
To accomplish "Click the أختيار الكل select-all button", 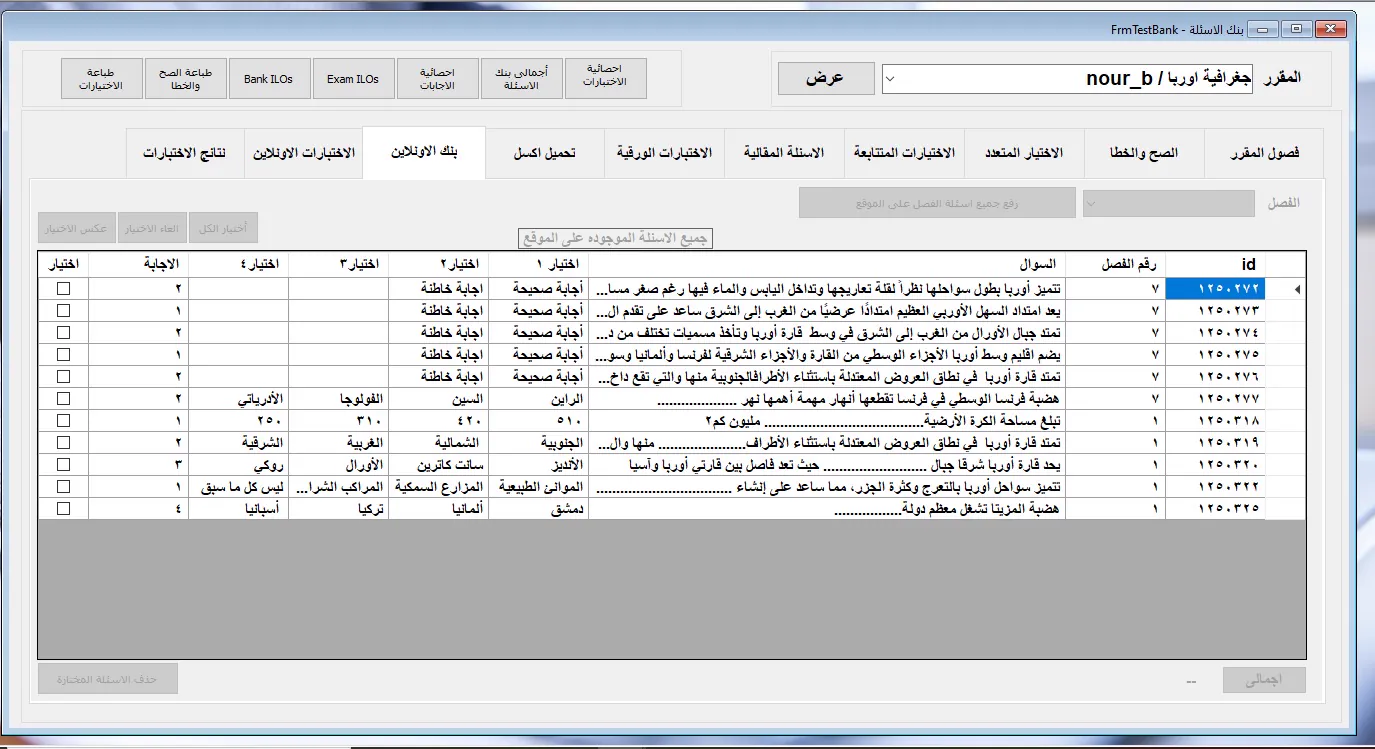I will [224, 228].
